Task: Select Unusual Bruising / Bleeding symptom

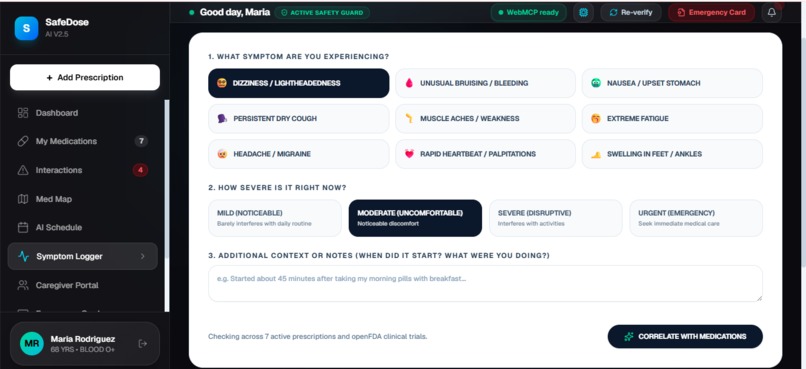Action: click(485, 83)
